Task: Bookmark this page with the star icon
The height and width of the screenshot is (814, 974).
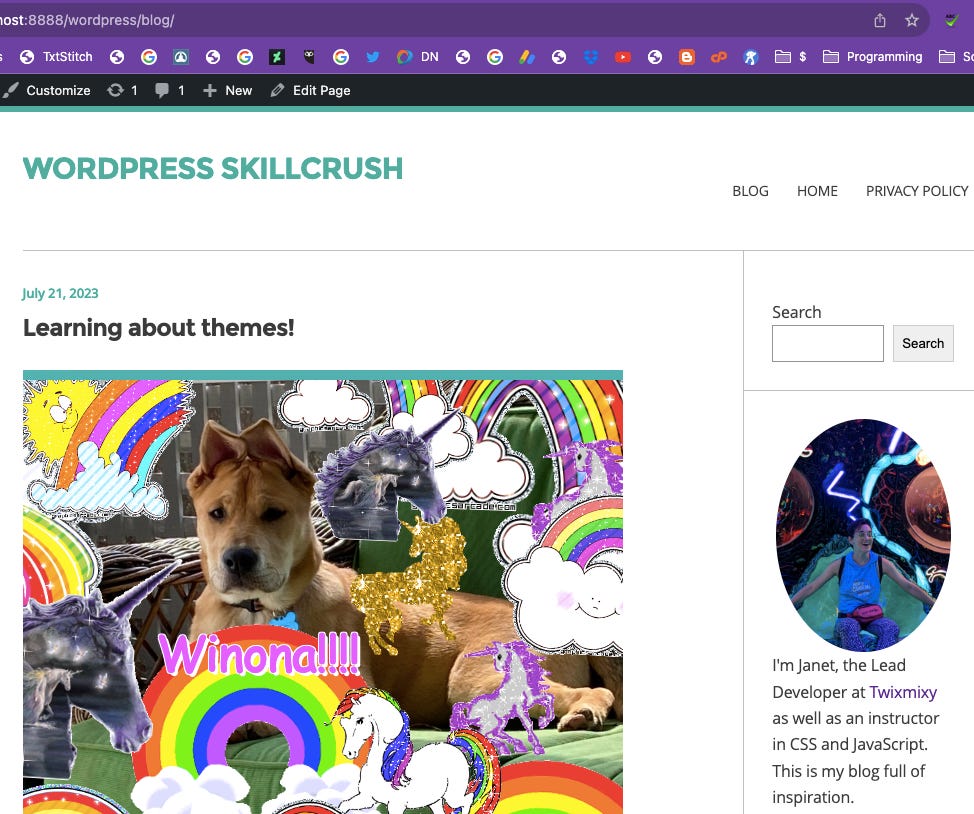Action: [911, 21]
